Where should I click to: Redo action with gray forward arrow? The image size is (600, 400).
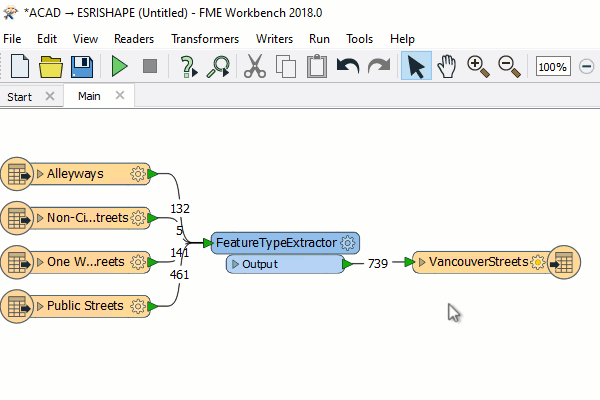pyautogui.click(x=379, y=66)
